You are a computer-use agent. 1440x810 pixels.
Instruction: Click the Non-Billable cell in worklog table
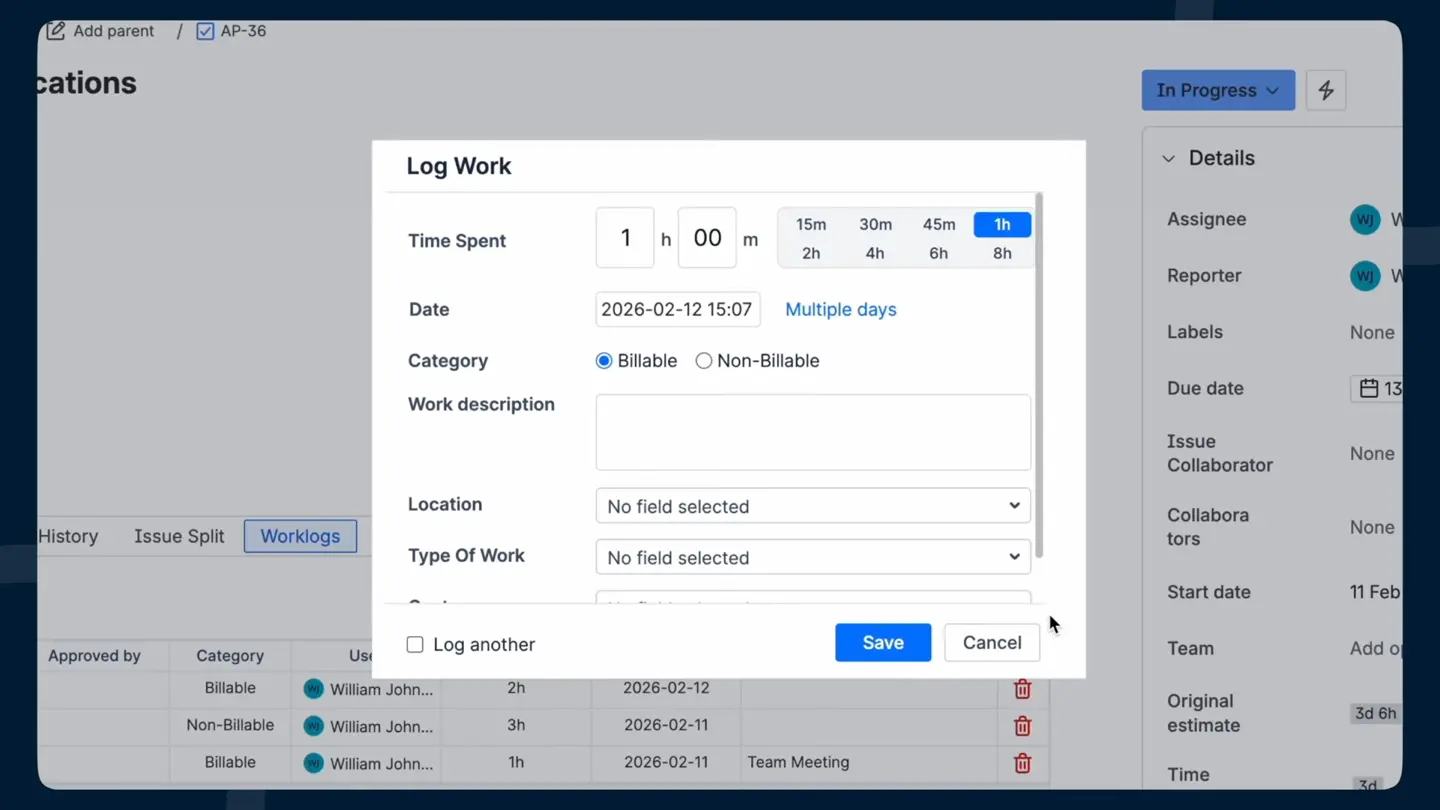(230, 725)
